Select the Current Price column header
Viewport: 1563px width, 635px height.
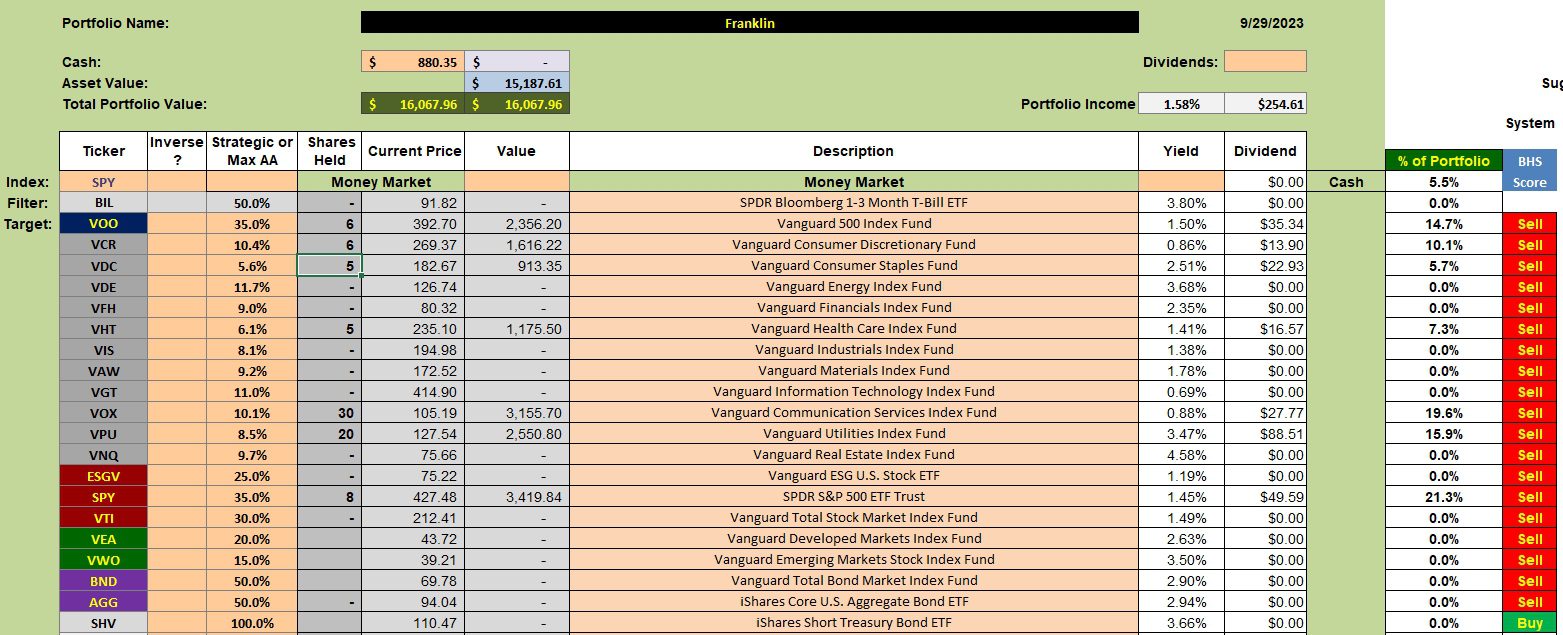point(414,151)
